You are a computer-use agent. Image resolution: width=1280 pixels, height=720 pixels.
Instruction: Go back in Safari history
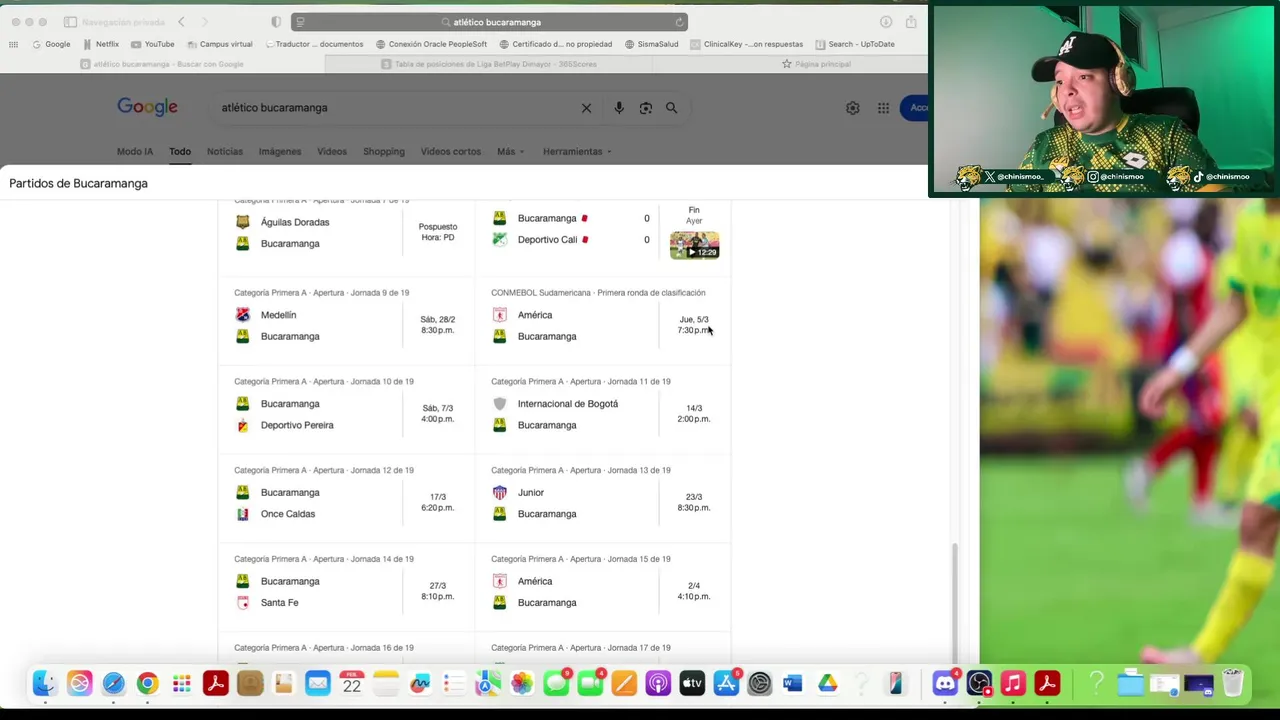pyautogui.click(x=181, y=22)
